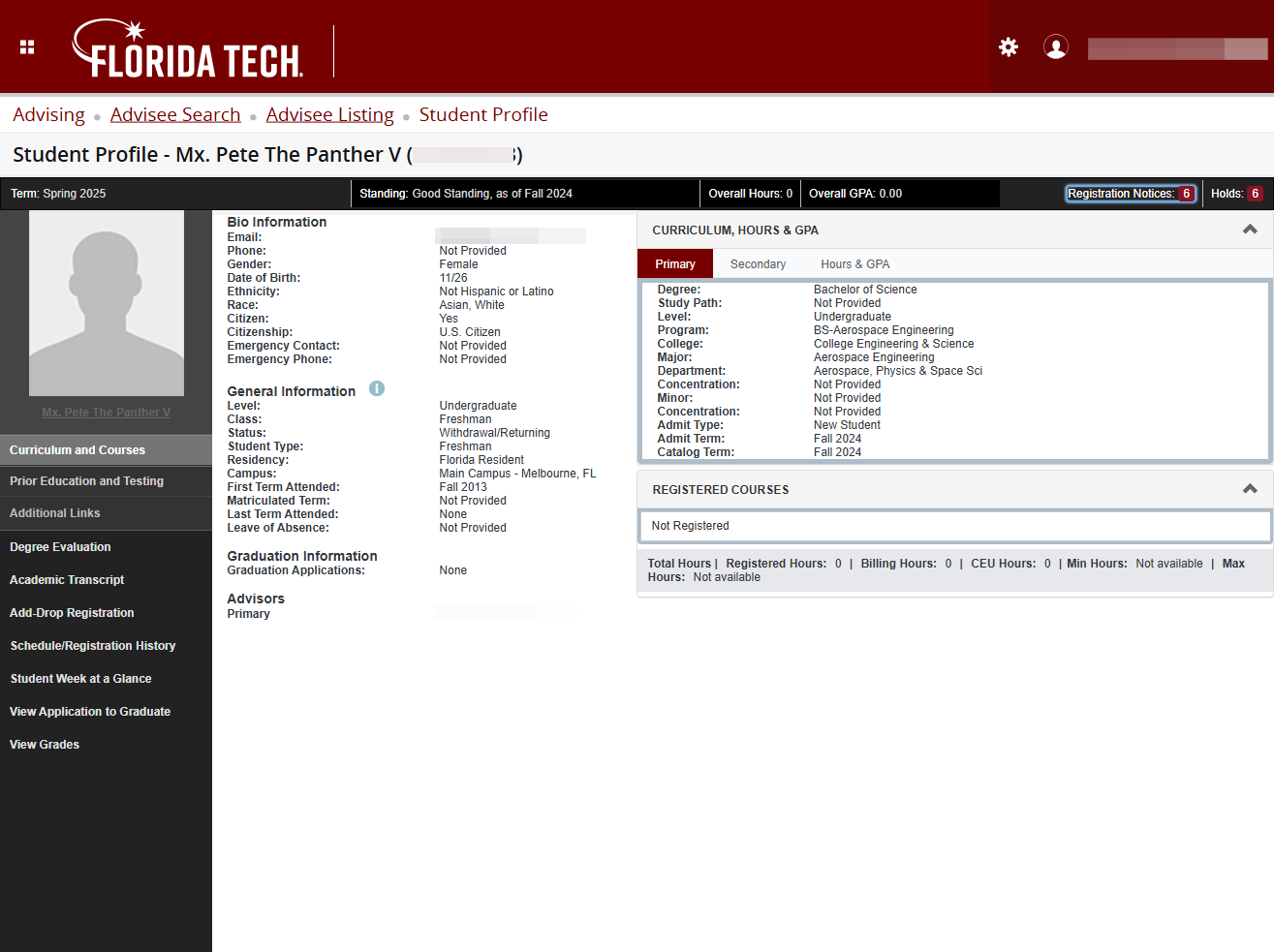
Task: Click the Standing: Good Standing status text
Action: [466, 194]
